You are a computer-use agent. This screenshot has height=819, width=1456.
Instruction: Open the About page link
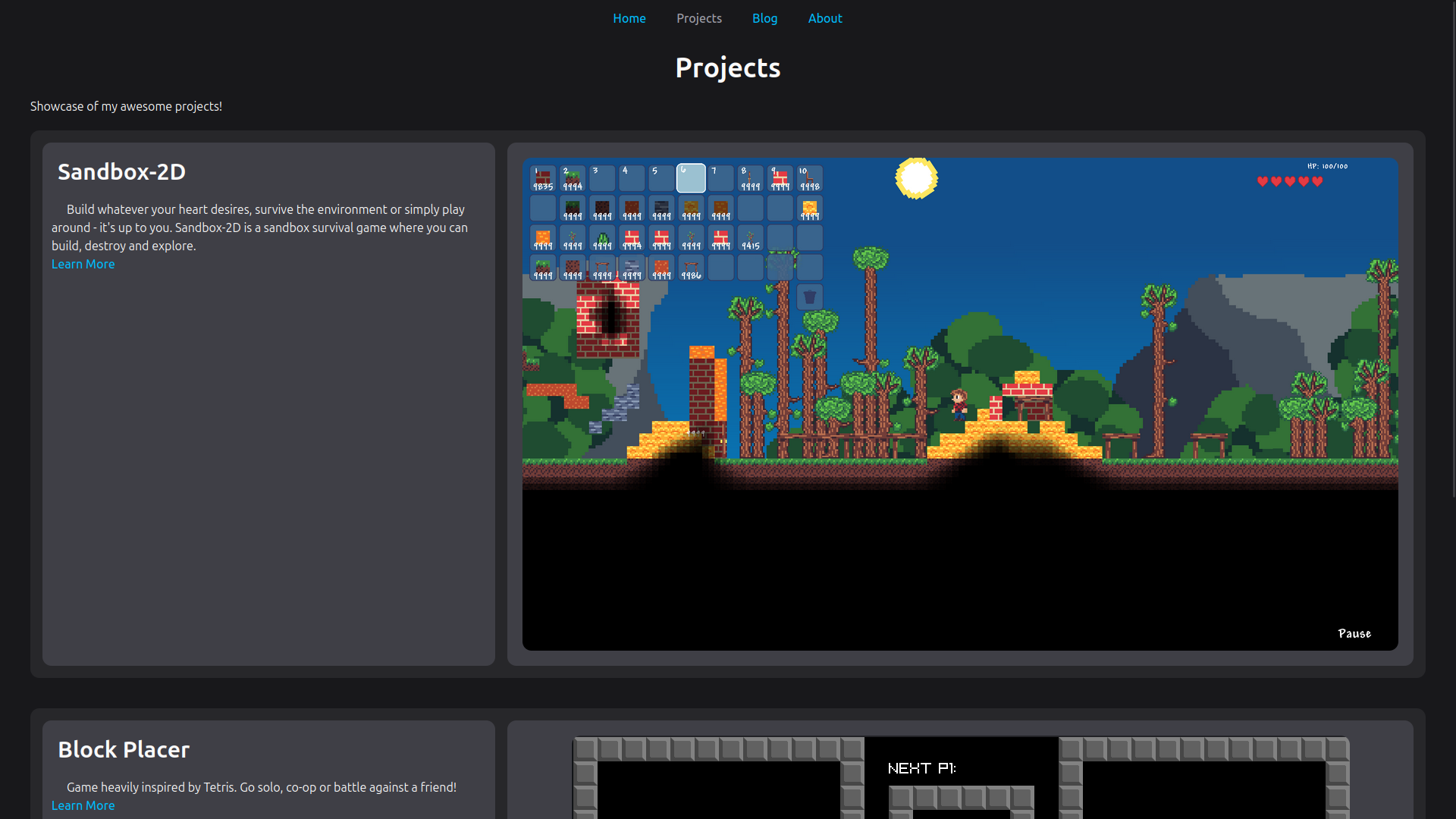(x=825, y=18)
